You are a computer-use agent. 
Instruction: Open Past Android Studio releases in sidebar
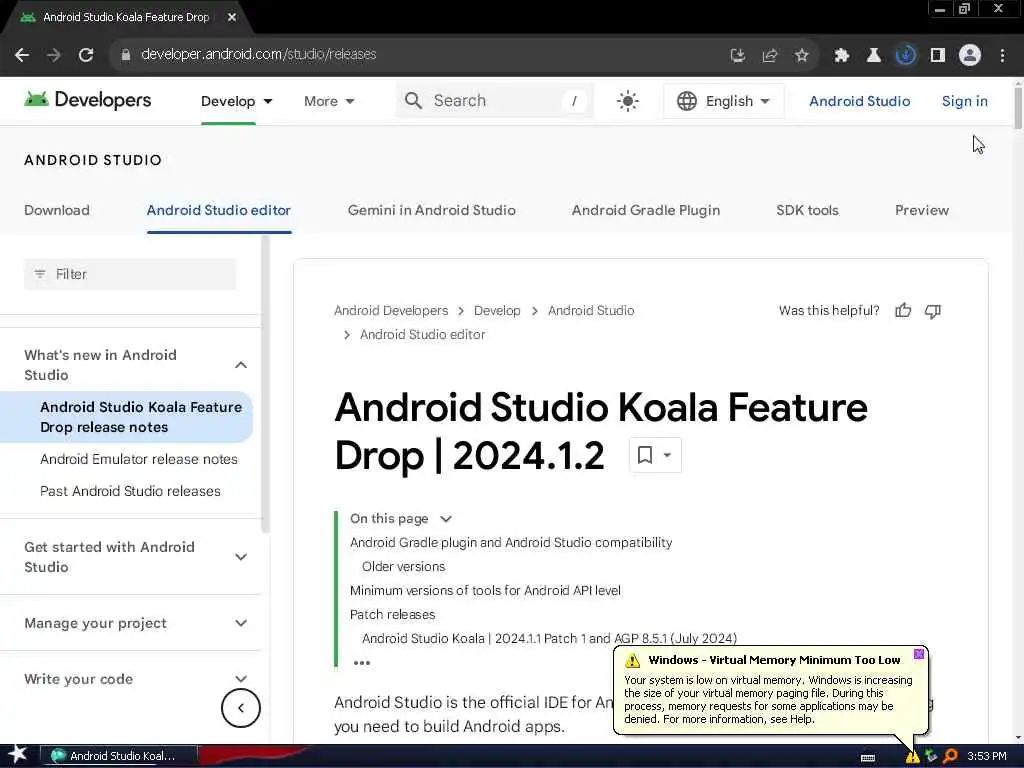coord(130,491)
